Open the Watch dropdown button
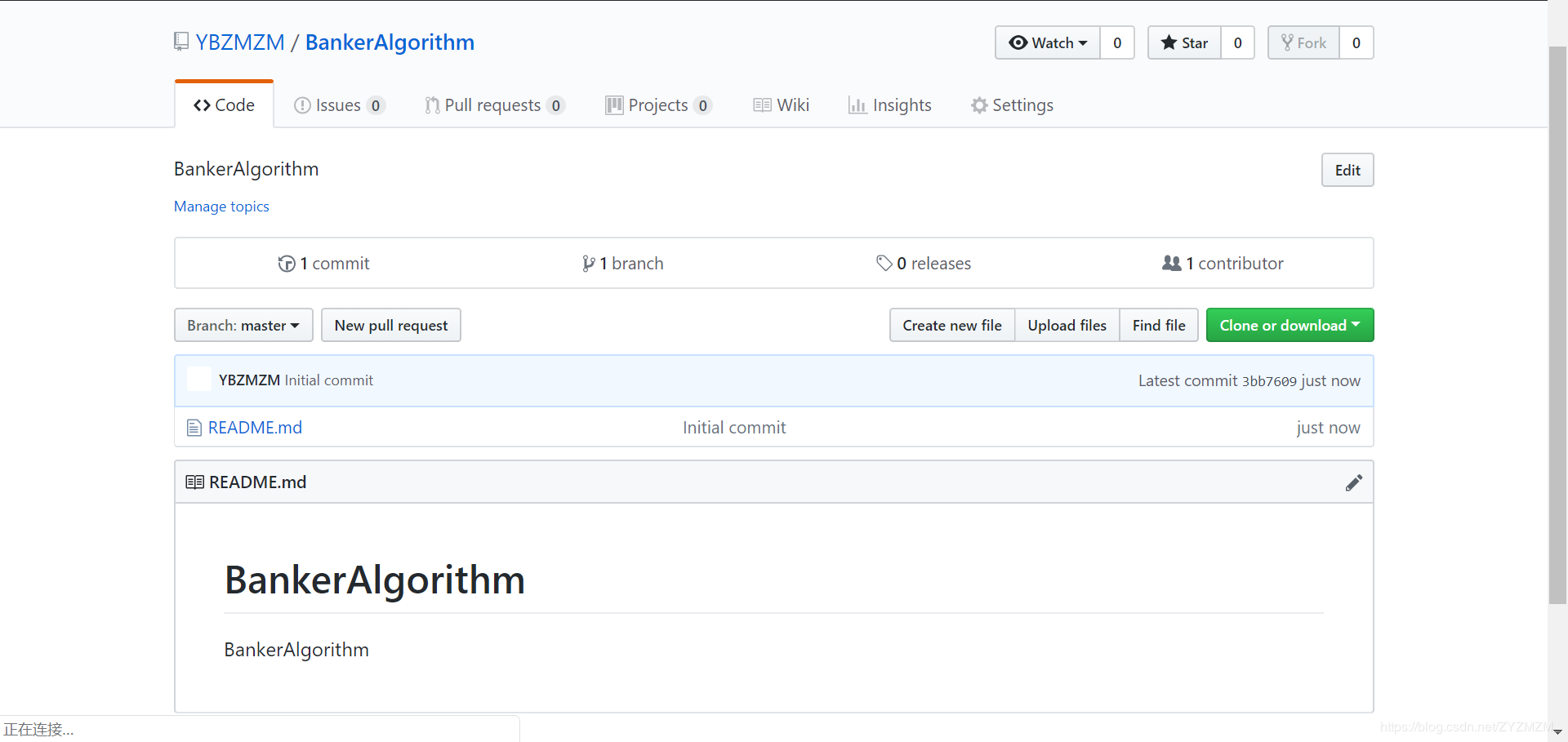 tap(1048, 42)
